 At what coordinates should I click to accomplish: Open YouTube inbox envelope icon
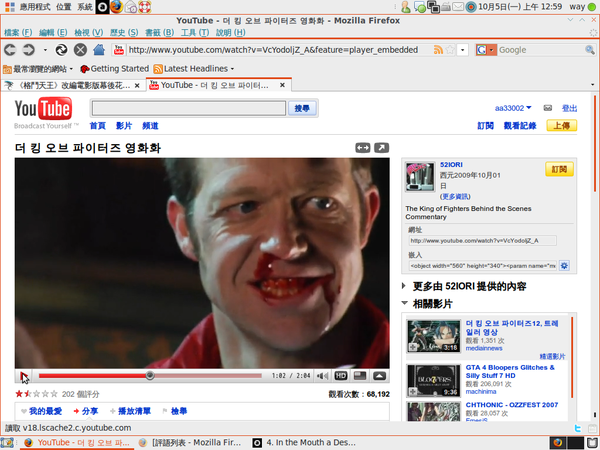(548, 108)
